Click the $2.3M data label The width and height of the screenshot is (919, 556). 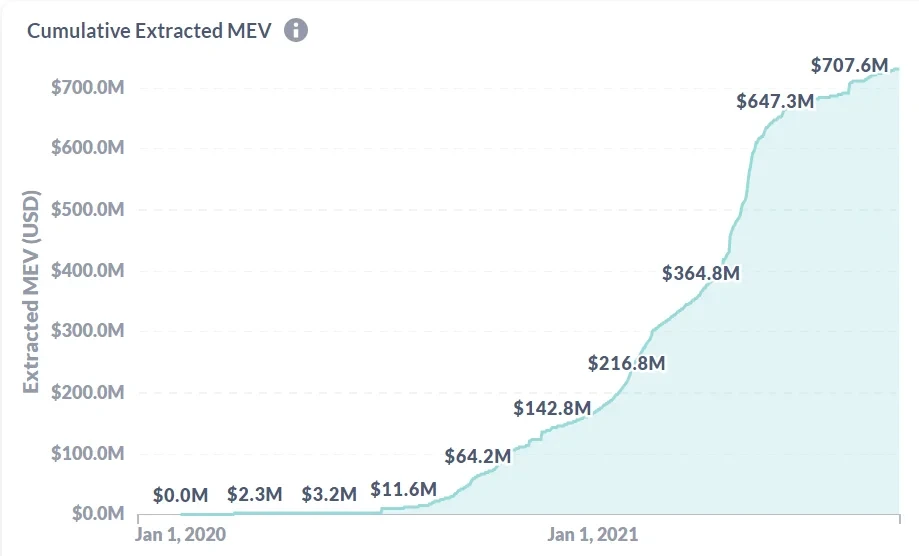(x=255, y=494)
